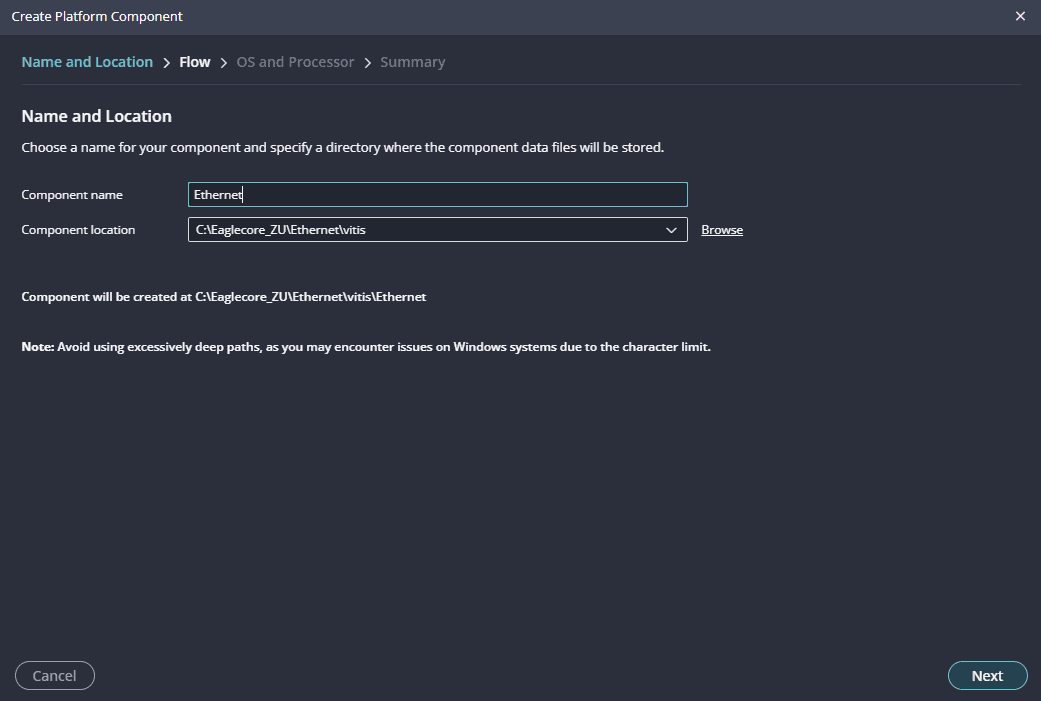The height and width of the screenshot is (701, 1041).
Task: Click the chevron after Name and Location
Action: pyautogui.click(x=166, y=63)
